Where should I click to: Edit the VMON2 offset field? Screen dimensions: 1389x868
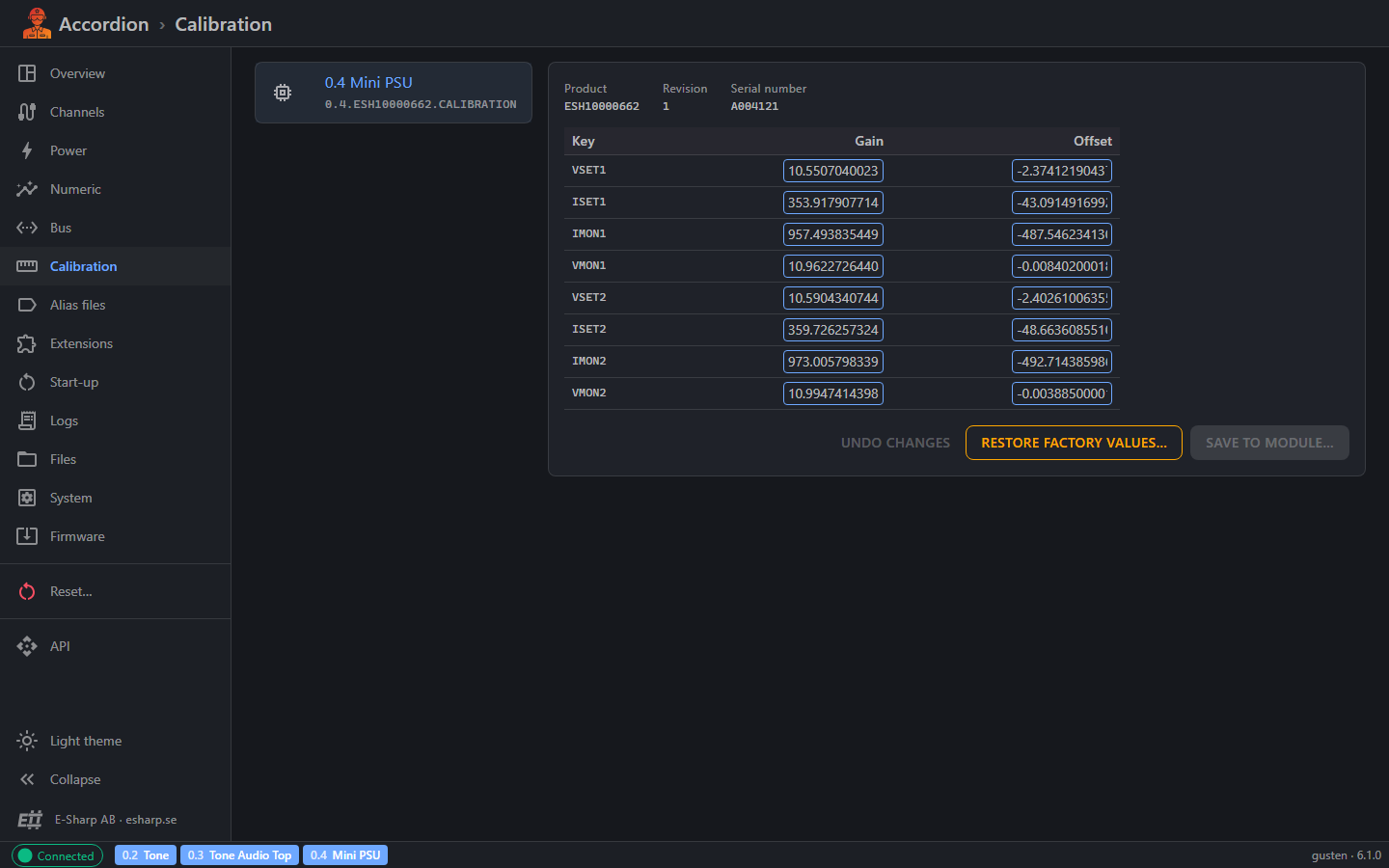coord(1062,393)
